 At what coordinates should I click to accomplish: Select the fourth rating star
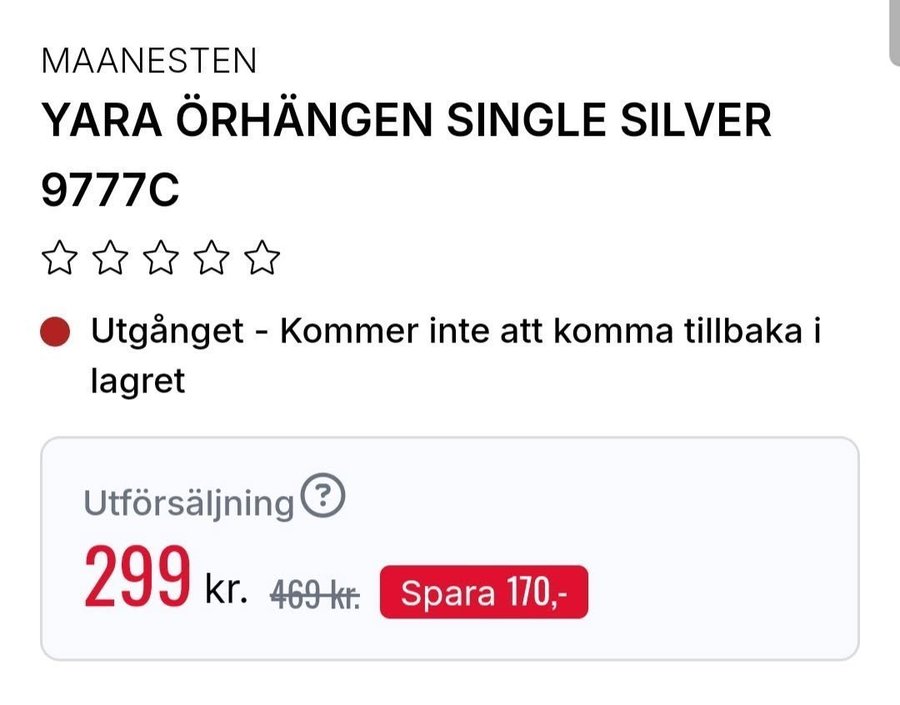point(211,258)
